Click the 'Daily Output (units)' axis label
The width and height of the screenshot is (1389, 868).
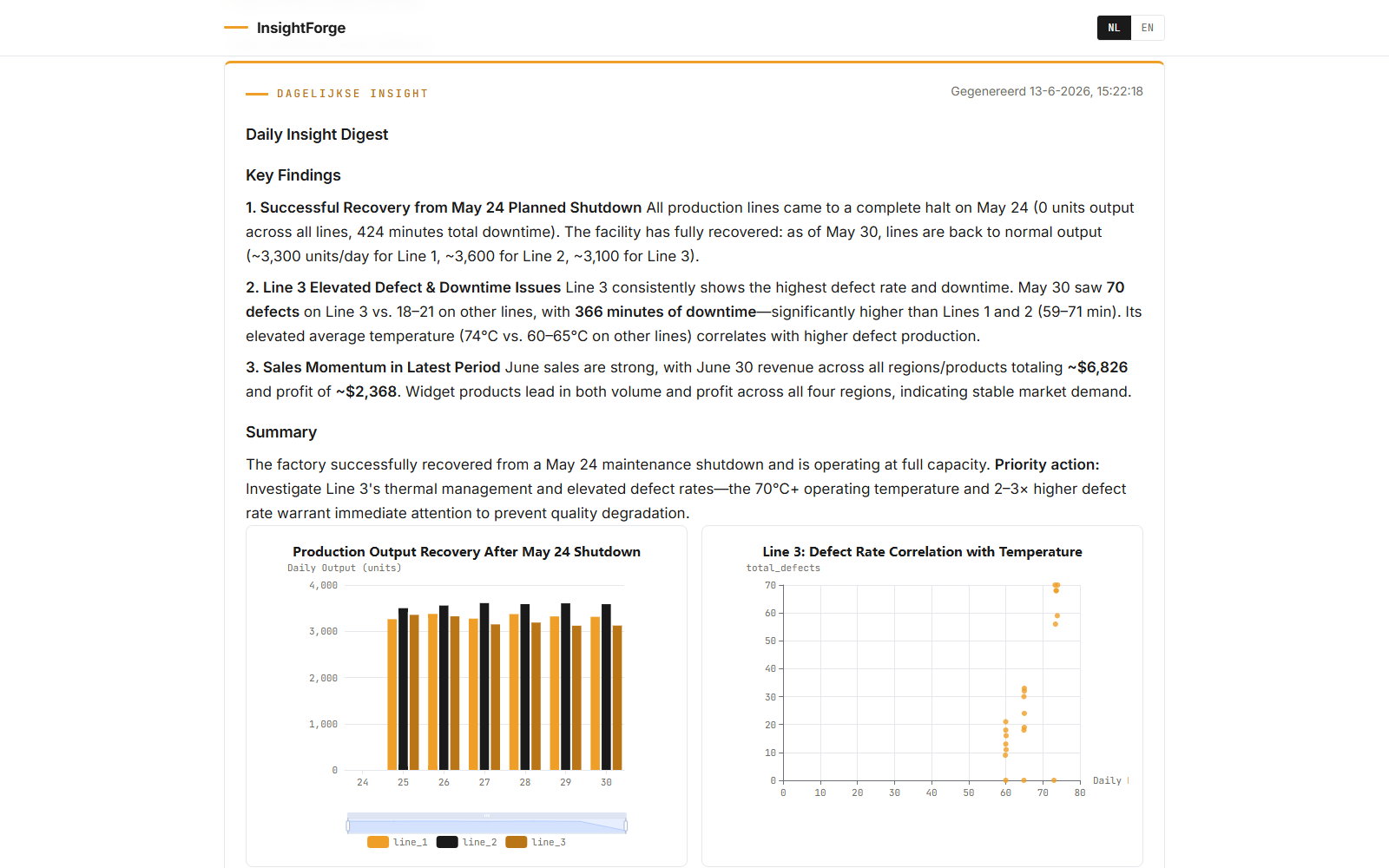[x=345, y=569]
